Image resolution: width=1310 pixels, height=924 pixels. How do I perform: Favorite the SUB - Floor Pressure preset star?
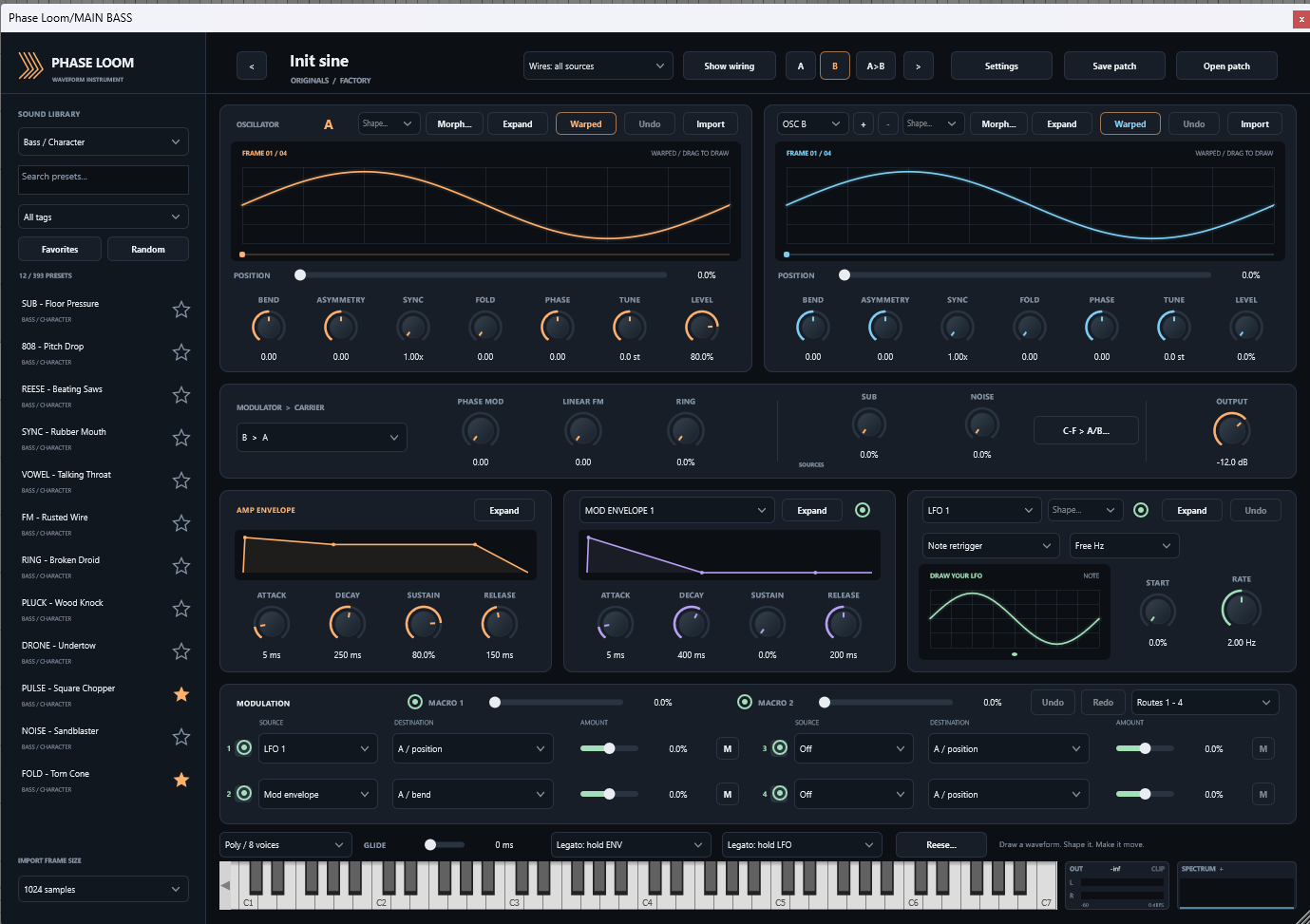[181, 310]
